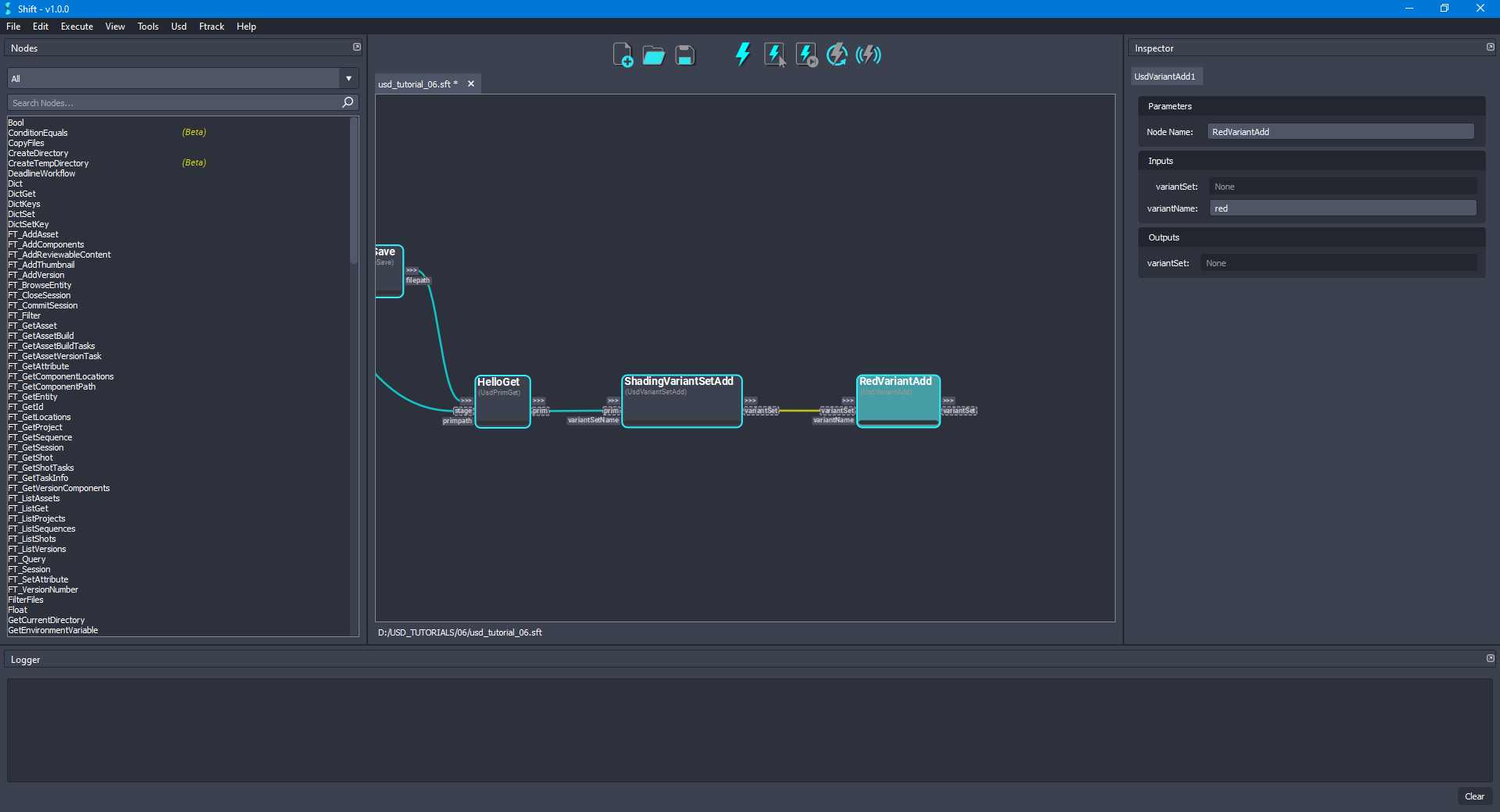Select the ShadingVariantSetAdd node in the graph
Viewport: 1500px width, 812px height.
[680, 401]
